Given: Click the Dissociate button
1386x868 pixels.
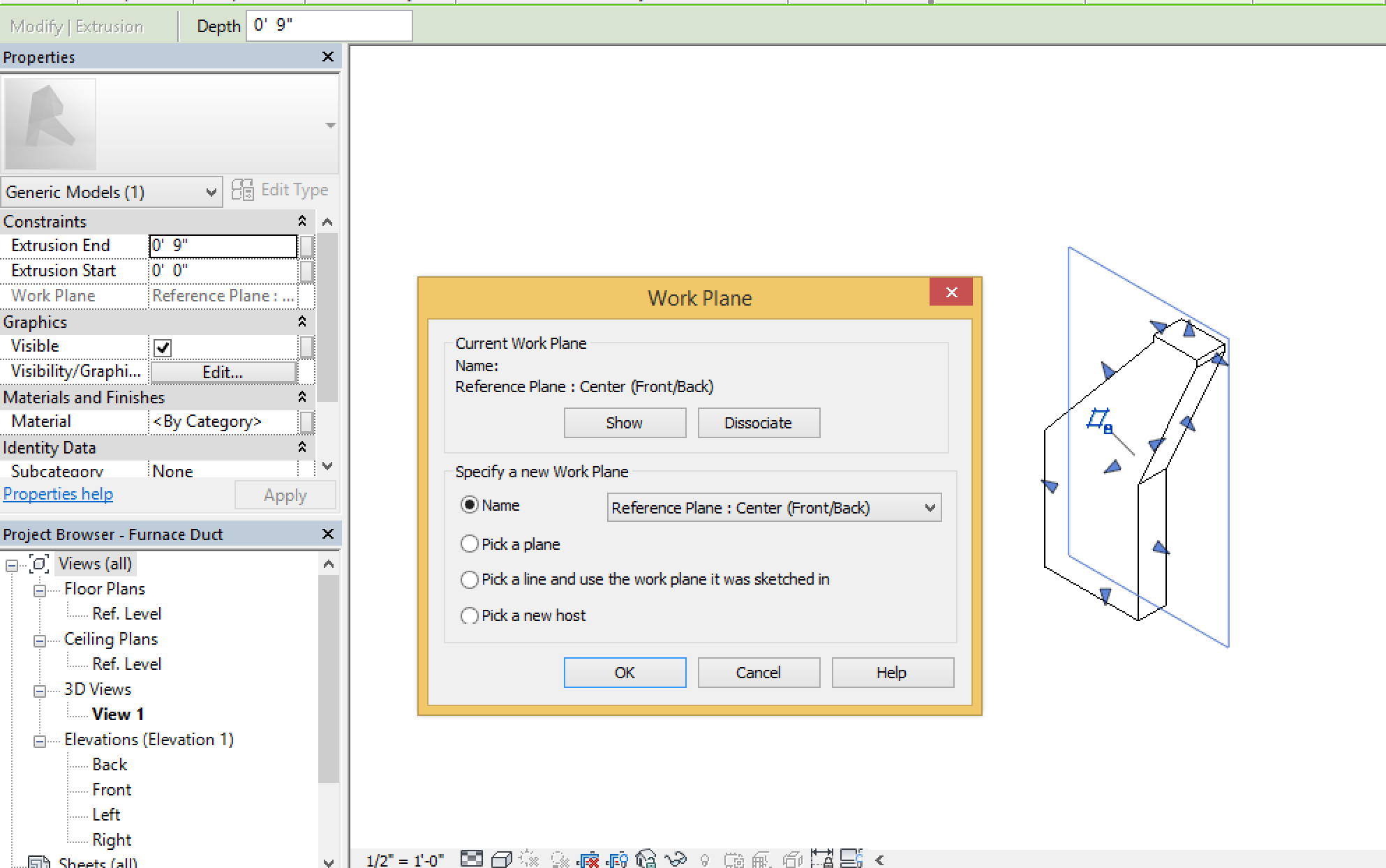Looking at the screenshot, I should point(758,423).
